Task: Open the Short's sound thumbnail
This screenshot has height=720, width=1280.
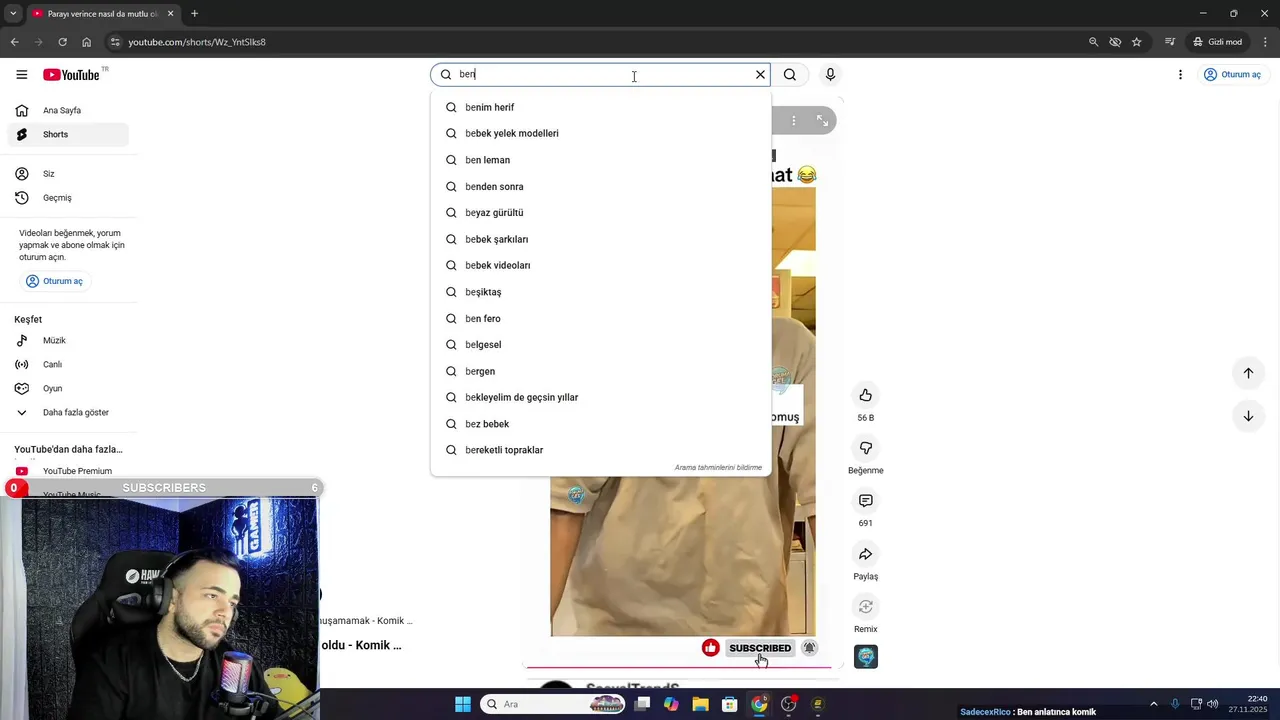Action: pos(866,657)
